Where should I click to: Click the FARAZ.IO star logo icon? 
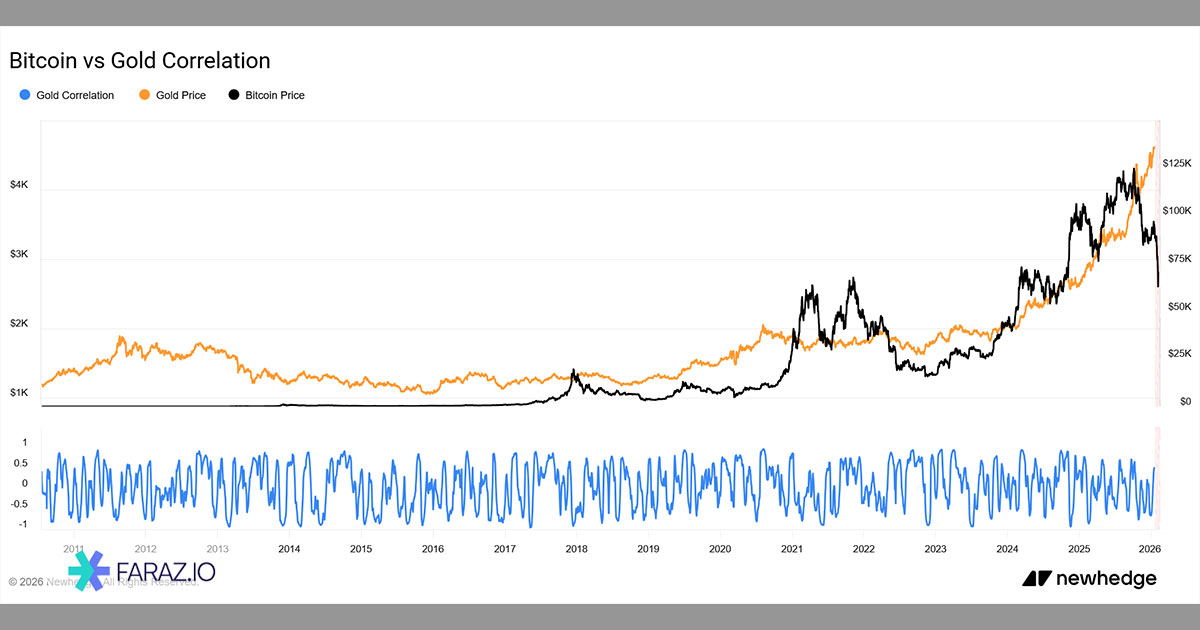pyautogui.click(x=89, y=572)
